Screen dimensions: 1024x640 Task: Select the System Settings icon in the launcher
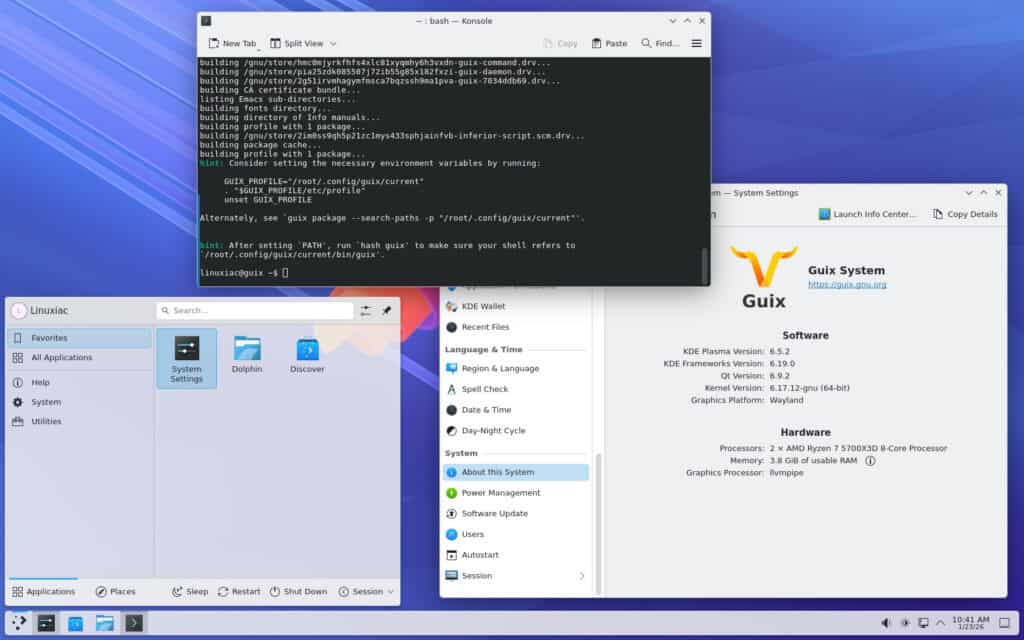click(187, 355)
